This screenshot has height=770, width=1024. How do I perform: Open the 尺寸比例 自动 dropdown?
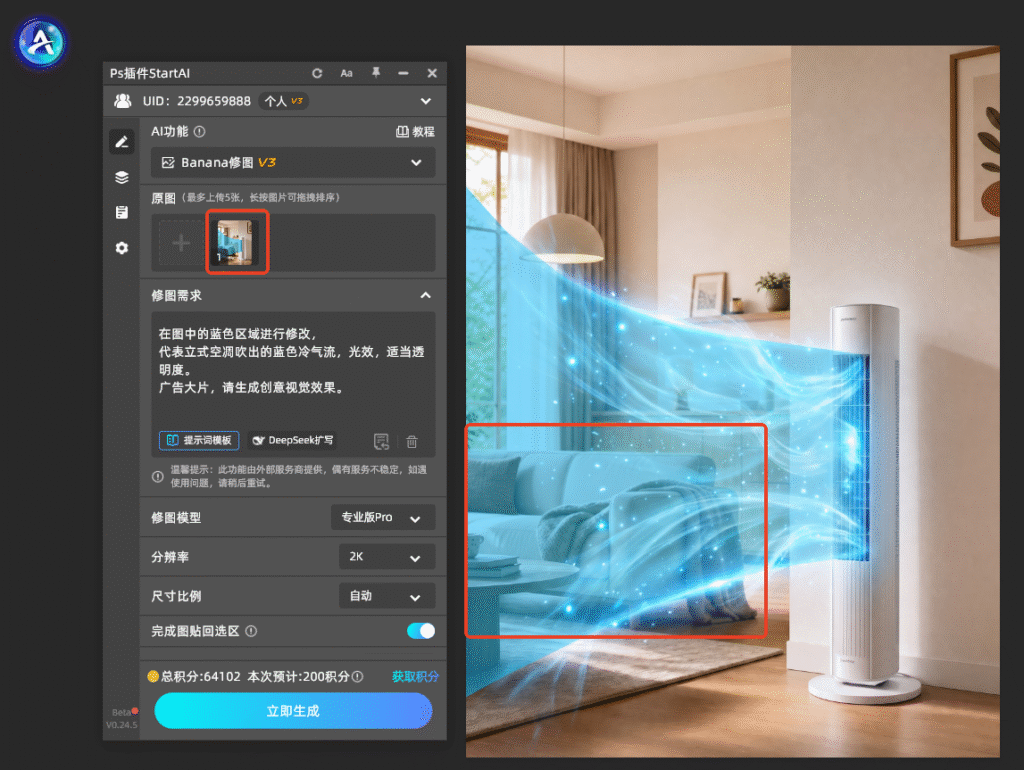point(387,596)
